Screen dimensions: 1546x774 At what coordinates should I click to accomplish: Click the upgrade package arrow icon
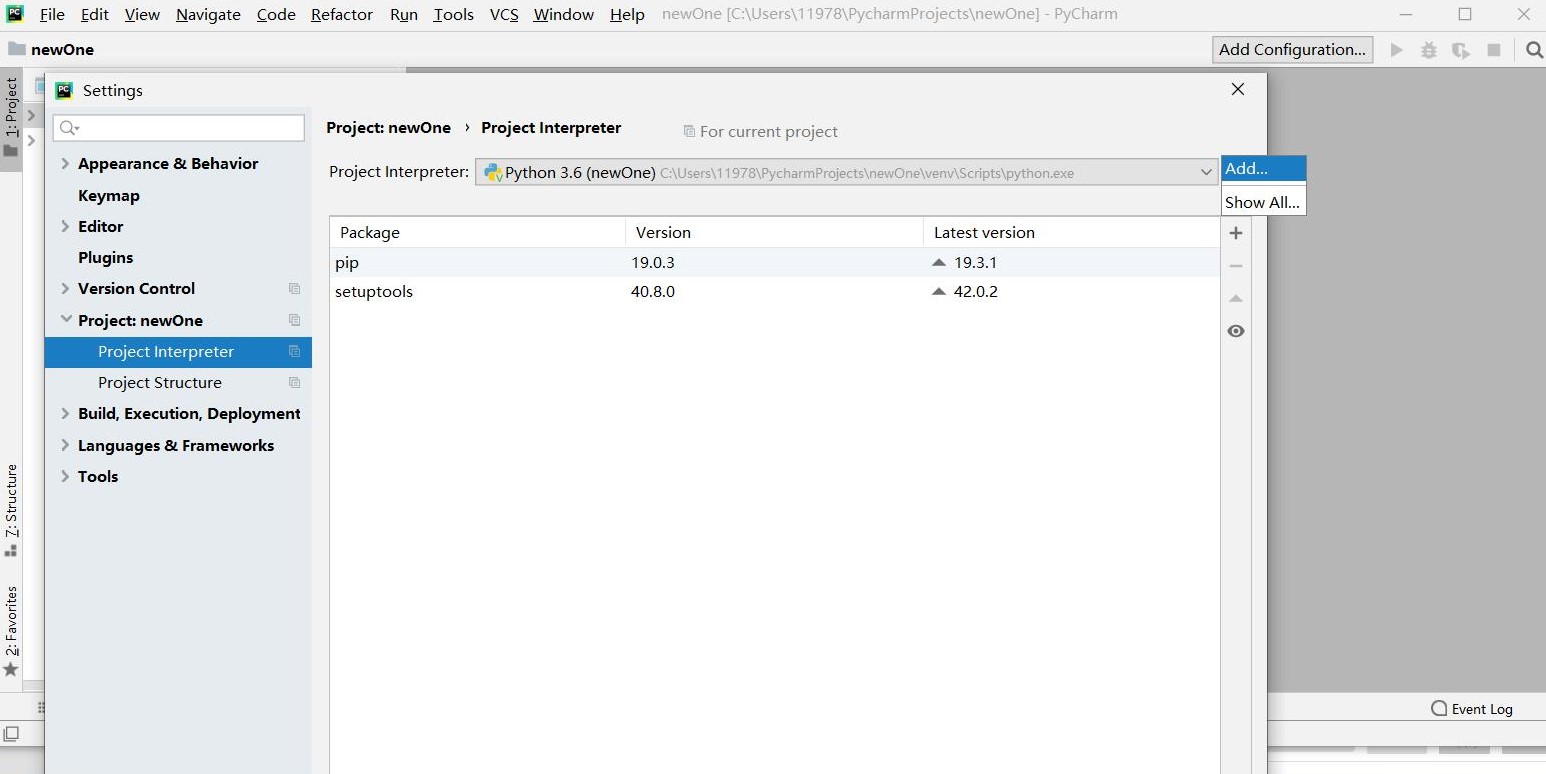[1236, 298]
